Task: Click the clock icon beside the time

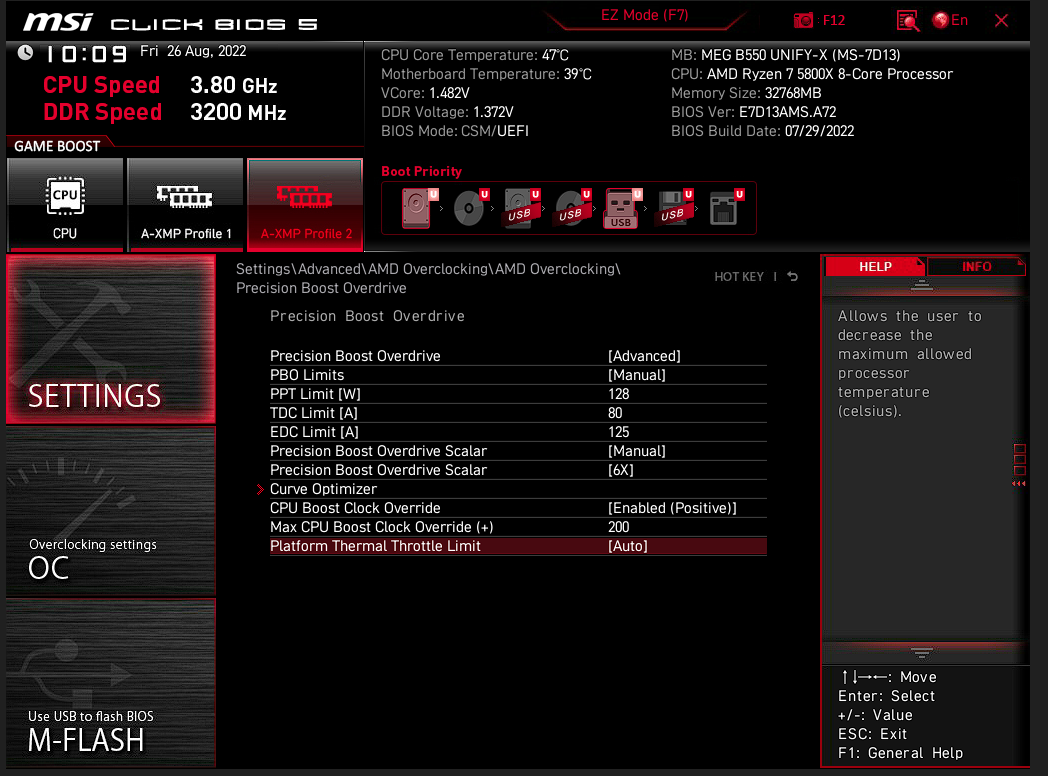Action: click(x=25, y=53)
